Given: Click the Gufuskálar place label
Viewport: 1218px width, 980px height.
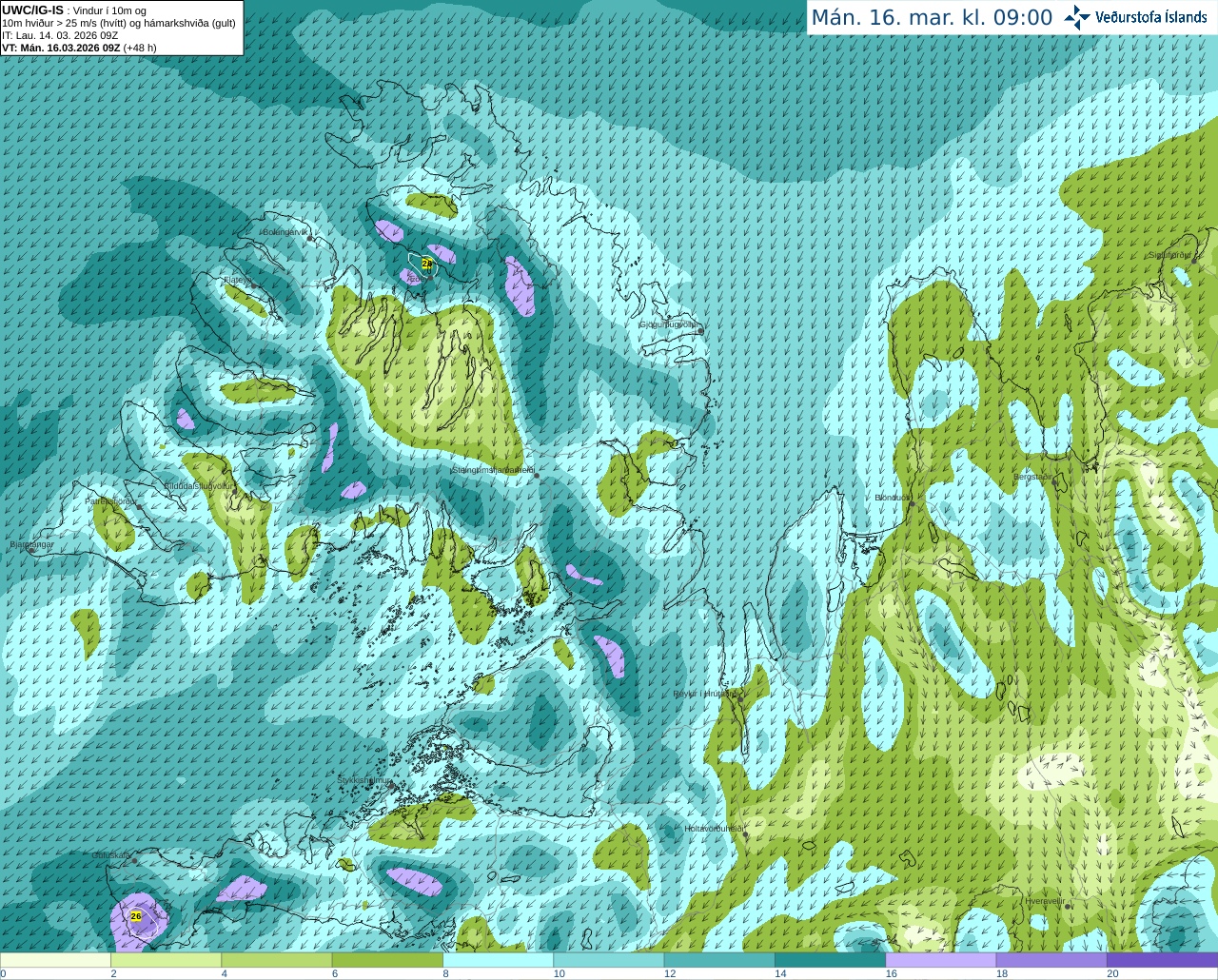Looking at the screenshot, I should [x=111, y=855].
